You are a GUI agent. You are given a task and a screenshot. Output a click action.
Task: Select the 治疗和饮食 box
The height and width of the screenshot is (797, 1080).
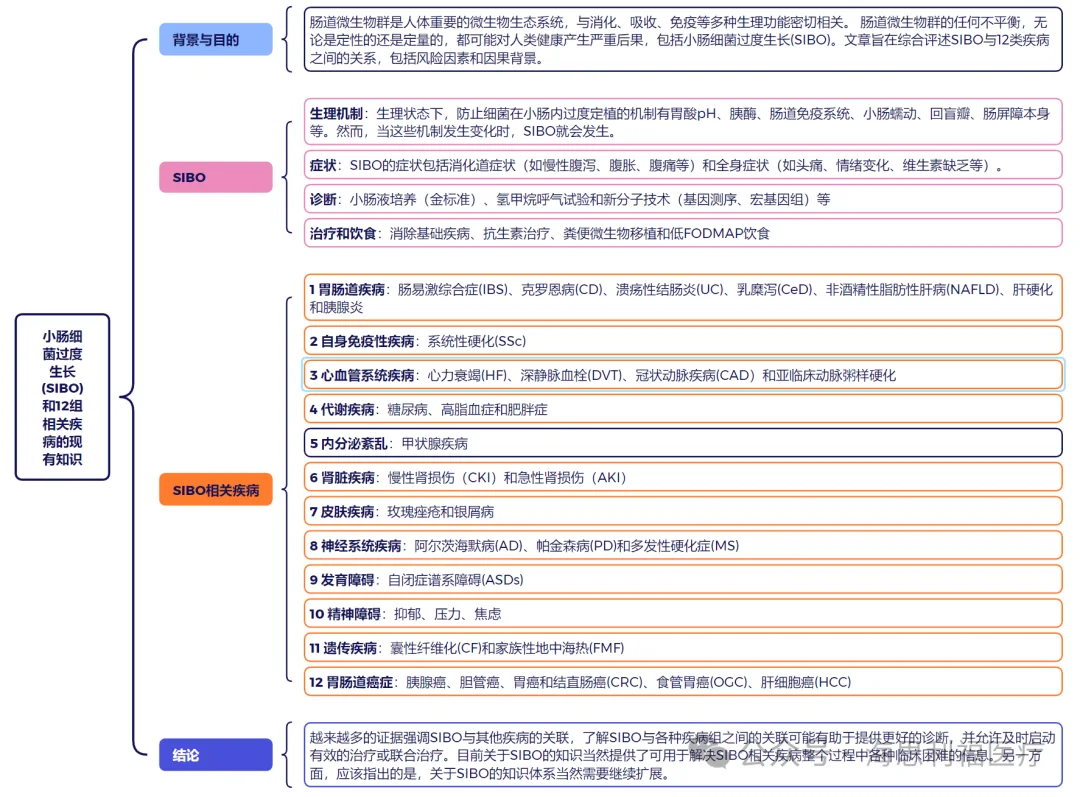683,233
